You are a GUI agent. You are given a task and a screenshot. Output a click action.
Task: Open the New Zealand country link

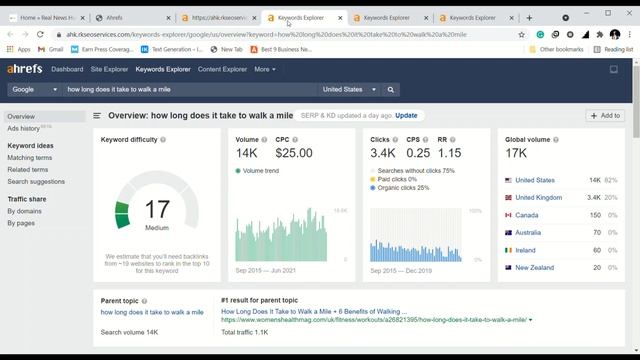pos(534,268)
